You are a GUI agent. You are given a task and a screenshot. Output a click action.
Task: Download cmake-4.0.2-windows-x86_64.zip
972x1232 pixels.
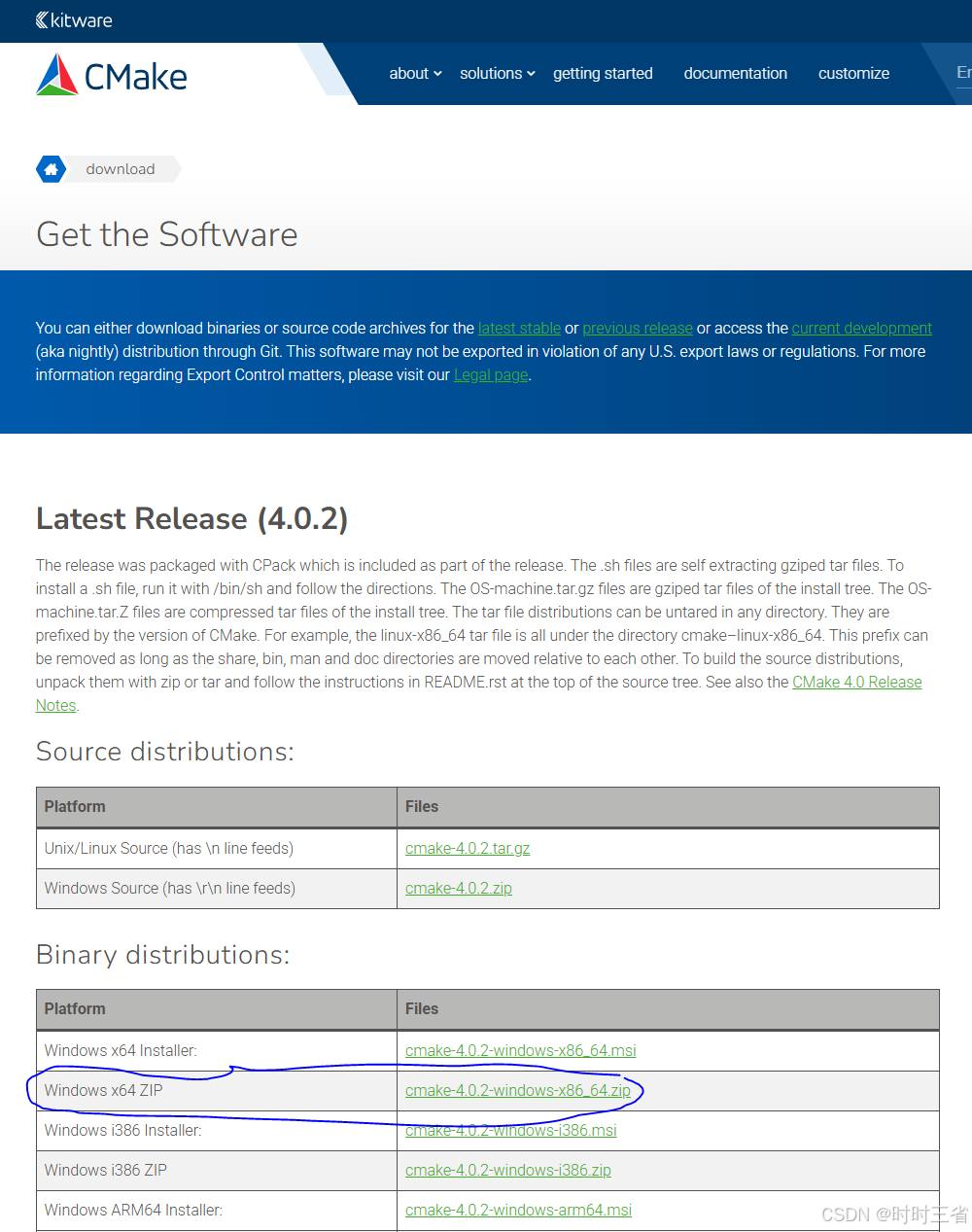click(518, 1091)
